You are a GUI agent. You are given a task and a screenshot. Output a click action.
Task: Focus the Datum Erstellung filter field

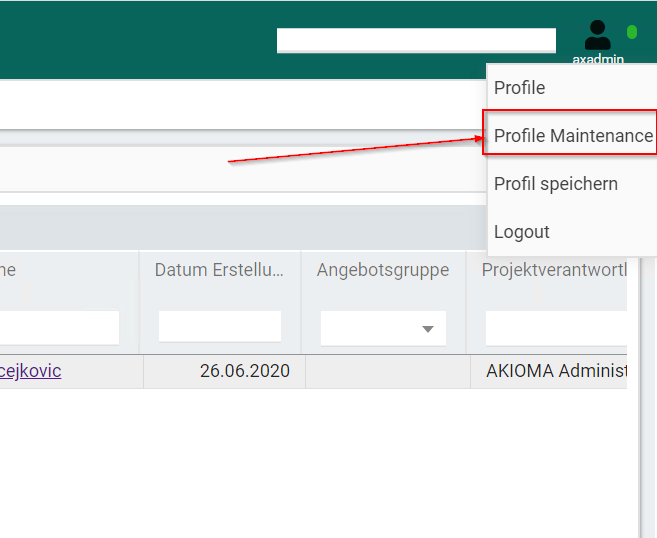tap(219, 327)
